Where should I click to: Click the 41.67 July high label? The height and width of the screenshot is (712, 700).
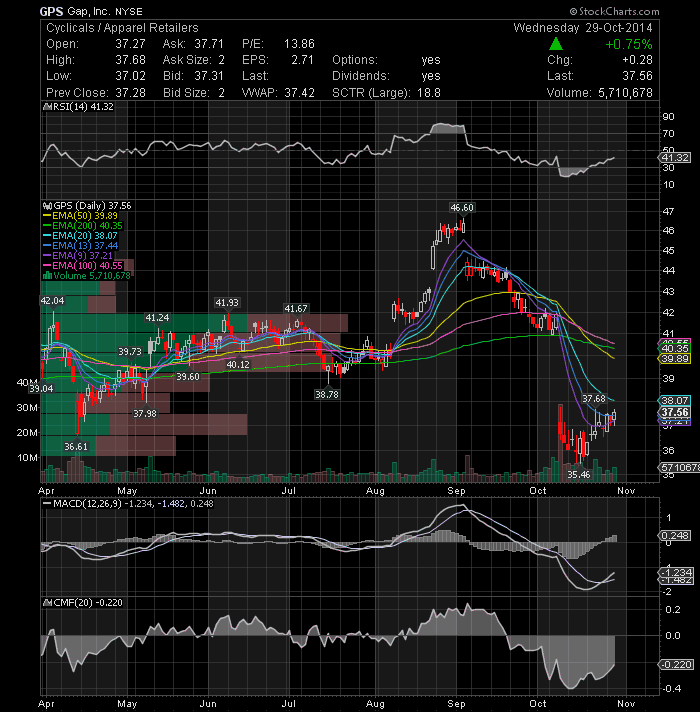click(x=296, y=309)
